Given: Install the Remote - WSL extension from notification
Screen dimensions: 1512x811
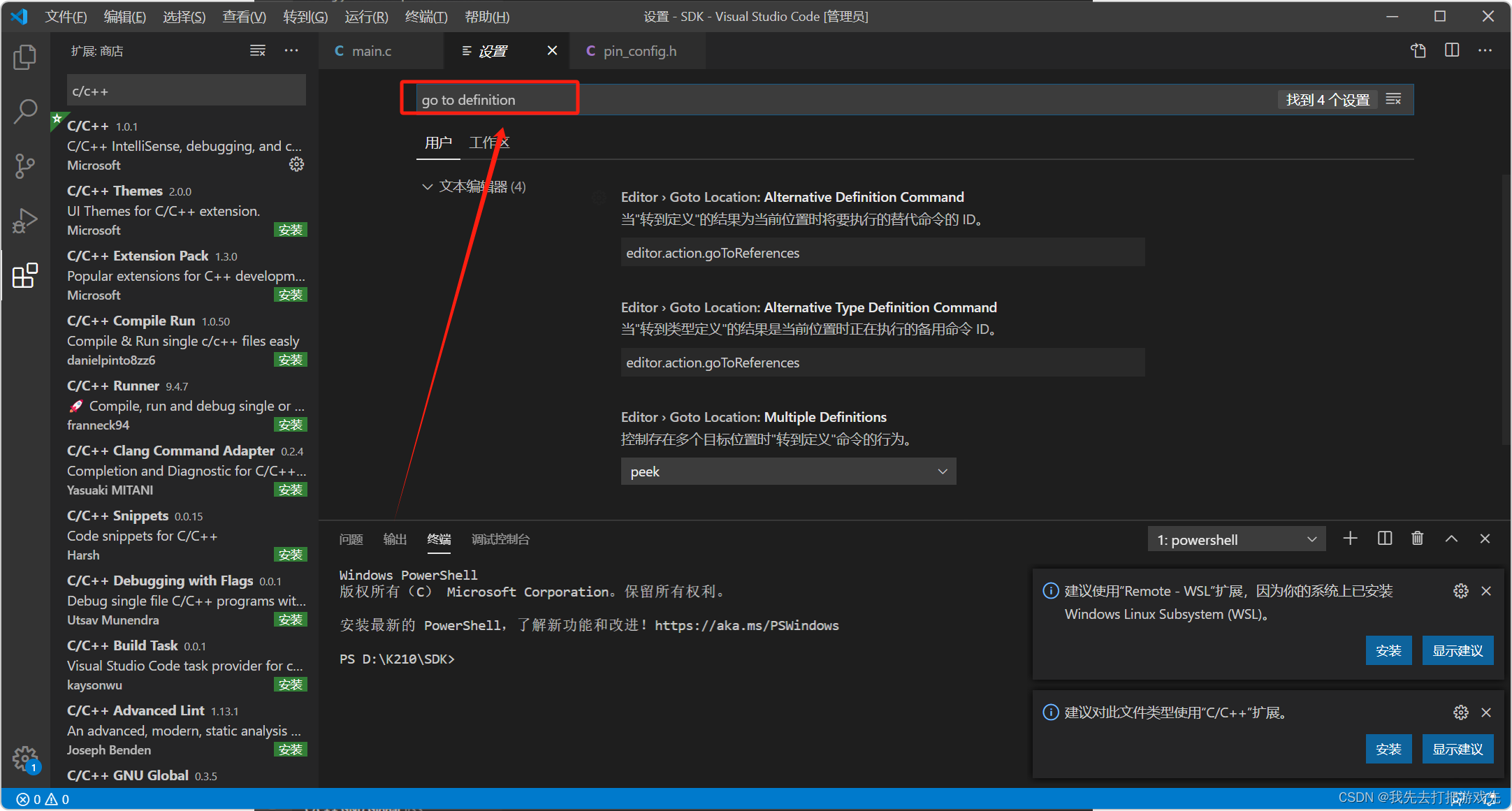Looking at the screenshot, I should [1388, 650].
